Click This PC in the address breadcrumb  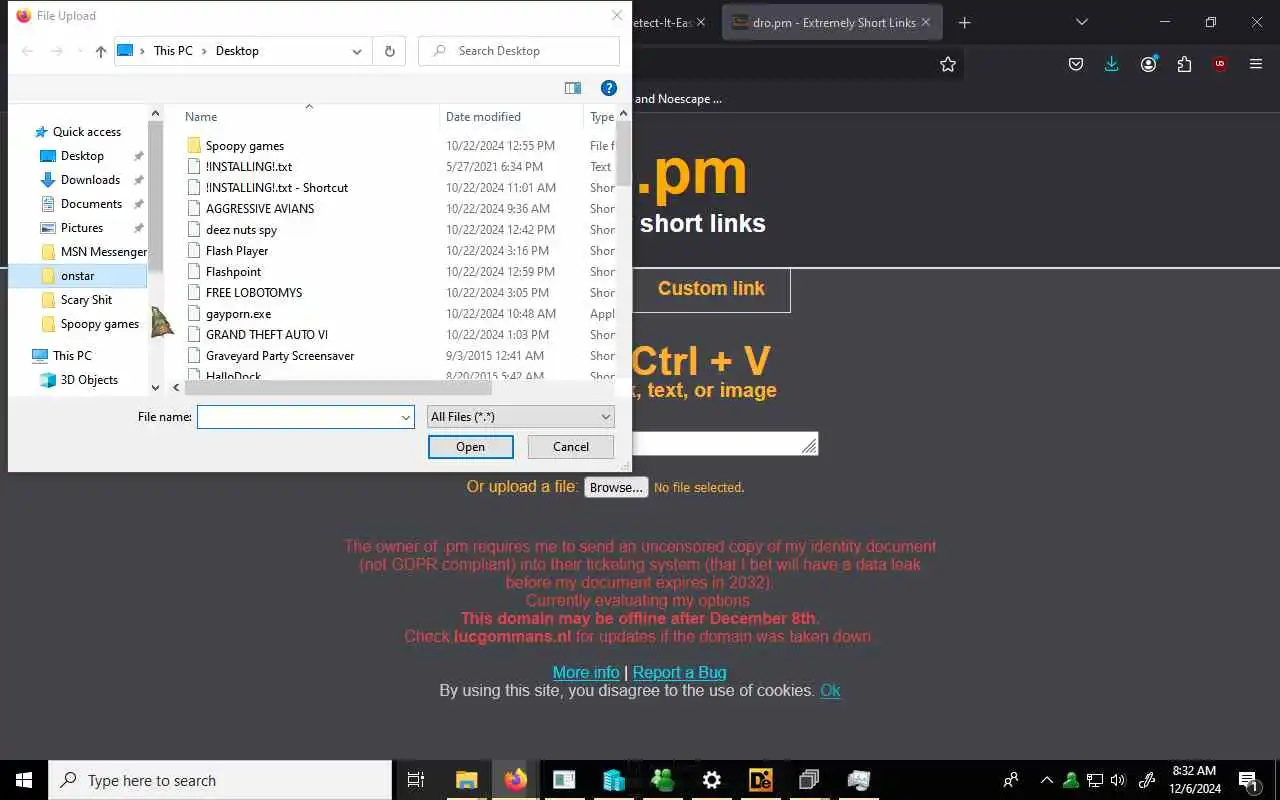(x=173, y=51)
